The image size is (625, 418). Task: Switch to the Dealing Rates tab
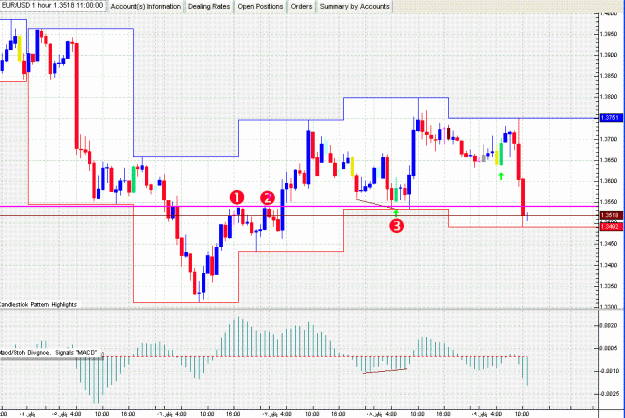[209, 7]
